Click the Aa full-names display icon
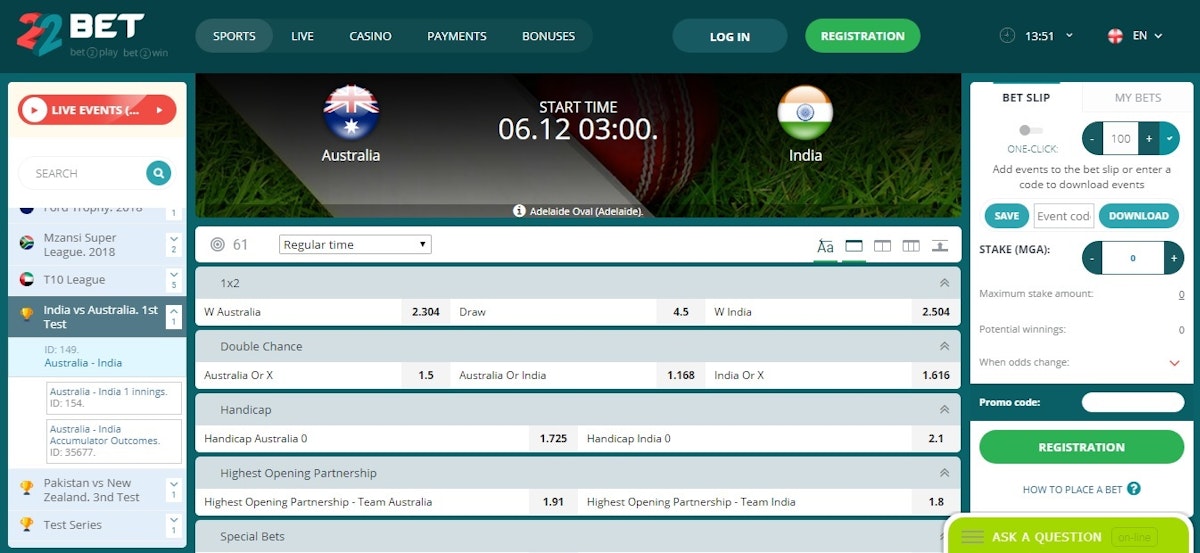The image size is (1200, 553). 825,245
